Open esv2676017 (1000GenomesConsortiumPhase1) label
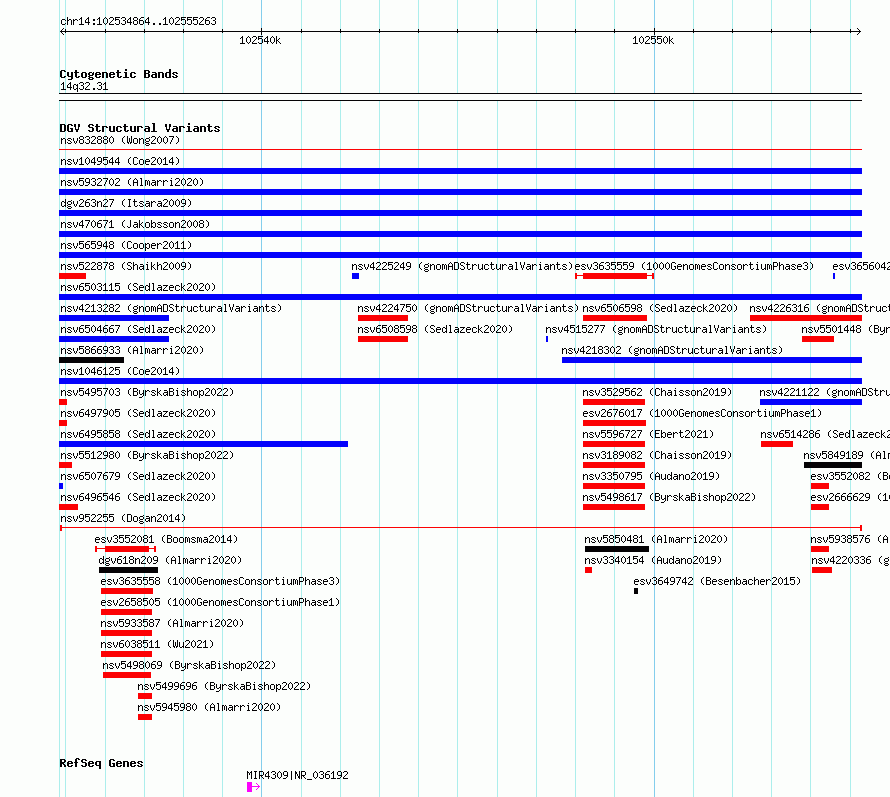 [x=702, y=413]
